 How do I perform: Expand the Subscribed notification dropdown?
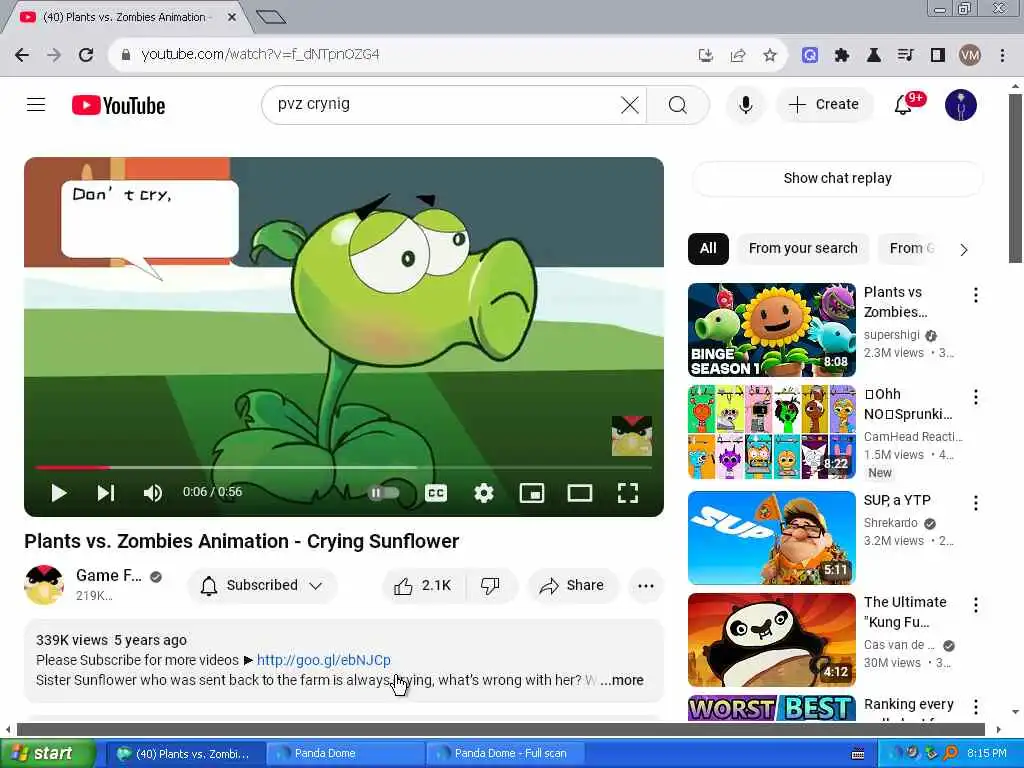pyautogui.click(x=262, y=585)
